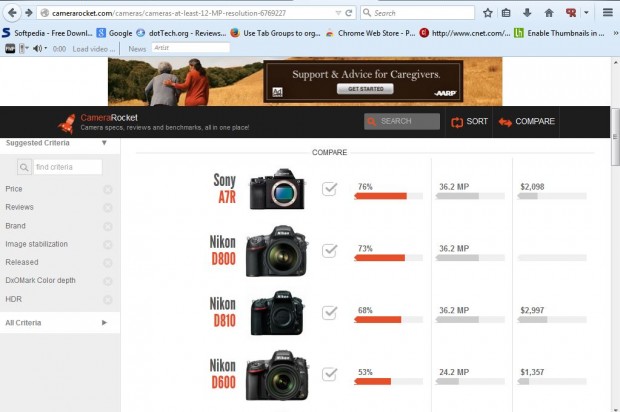Collapse the Suggested Criteria section arrow
The image size is (620, 412).
click(x=104, y=143)
